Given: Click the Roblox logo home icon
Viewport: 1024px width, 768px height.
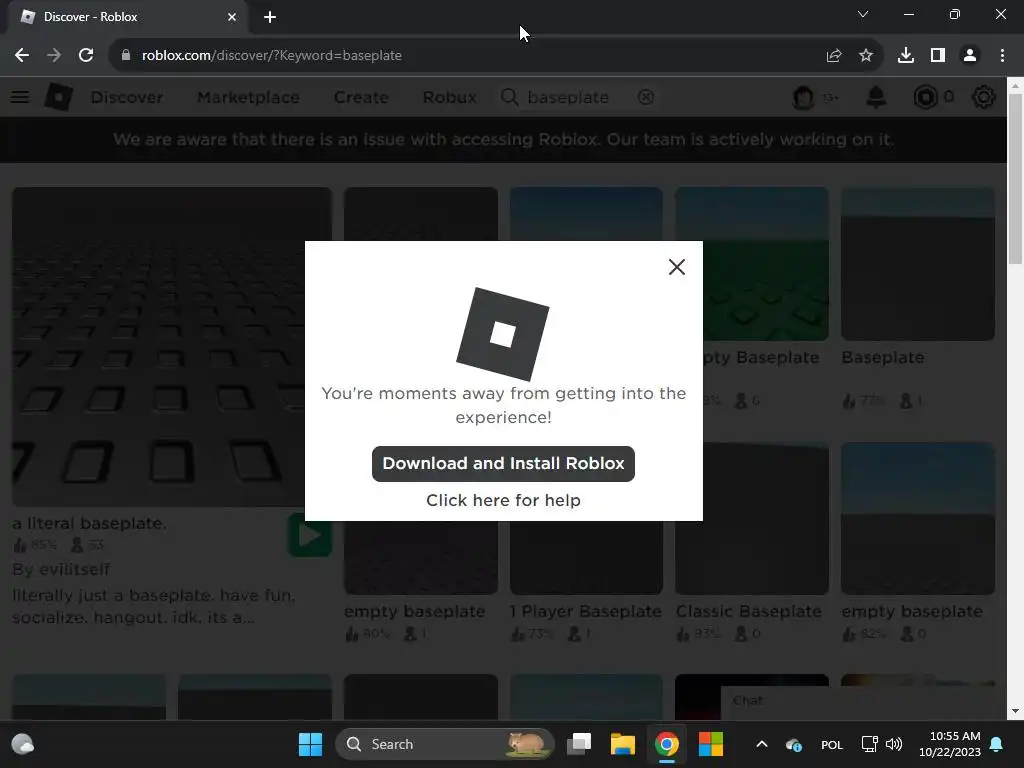Looking at the screenshot, I should tap(59, 97).
